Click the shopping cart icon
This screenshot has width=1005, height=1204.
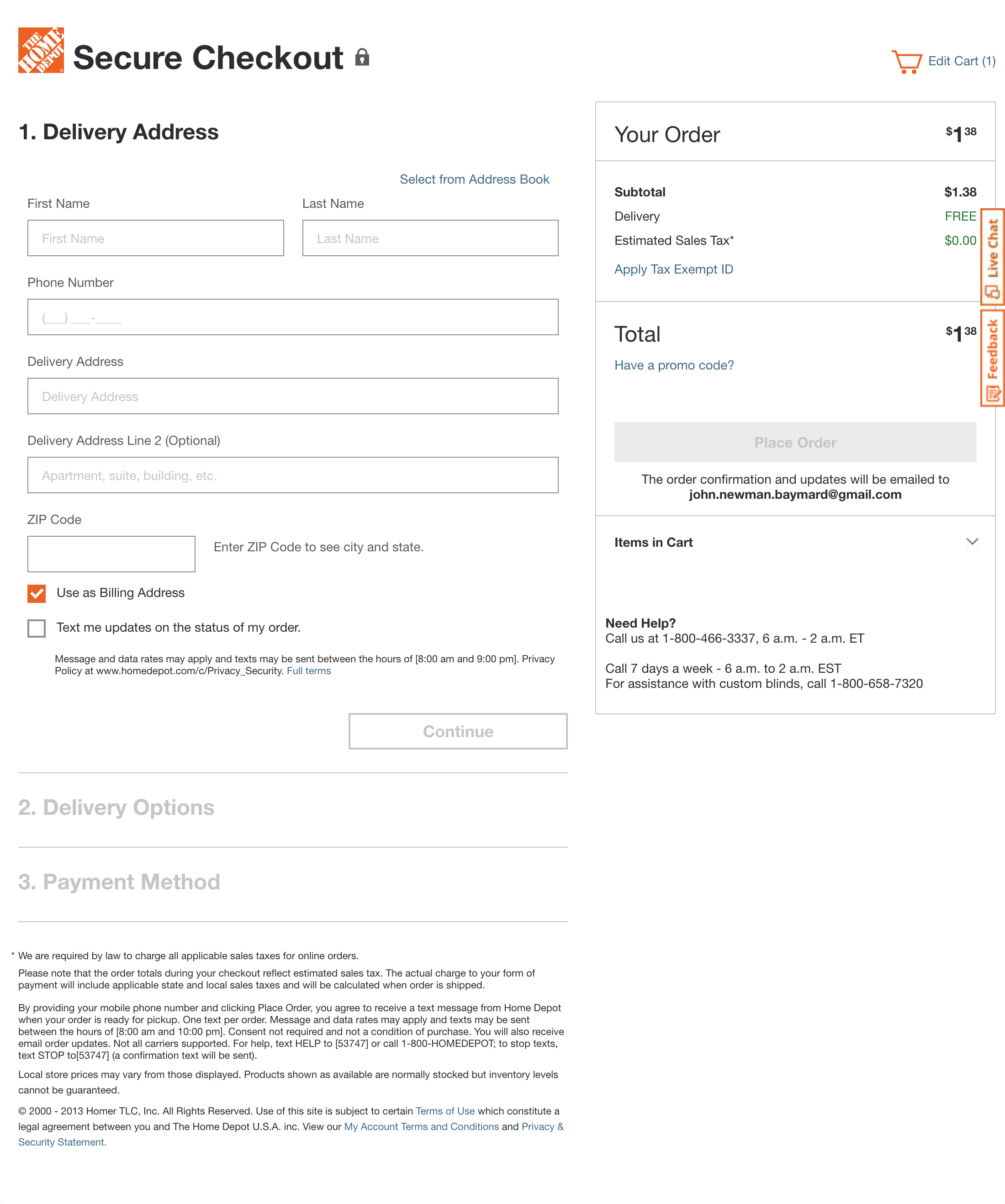(906, 61)
